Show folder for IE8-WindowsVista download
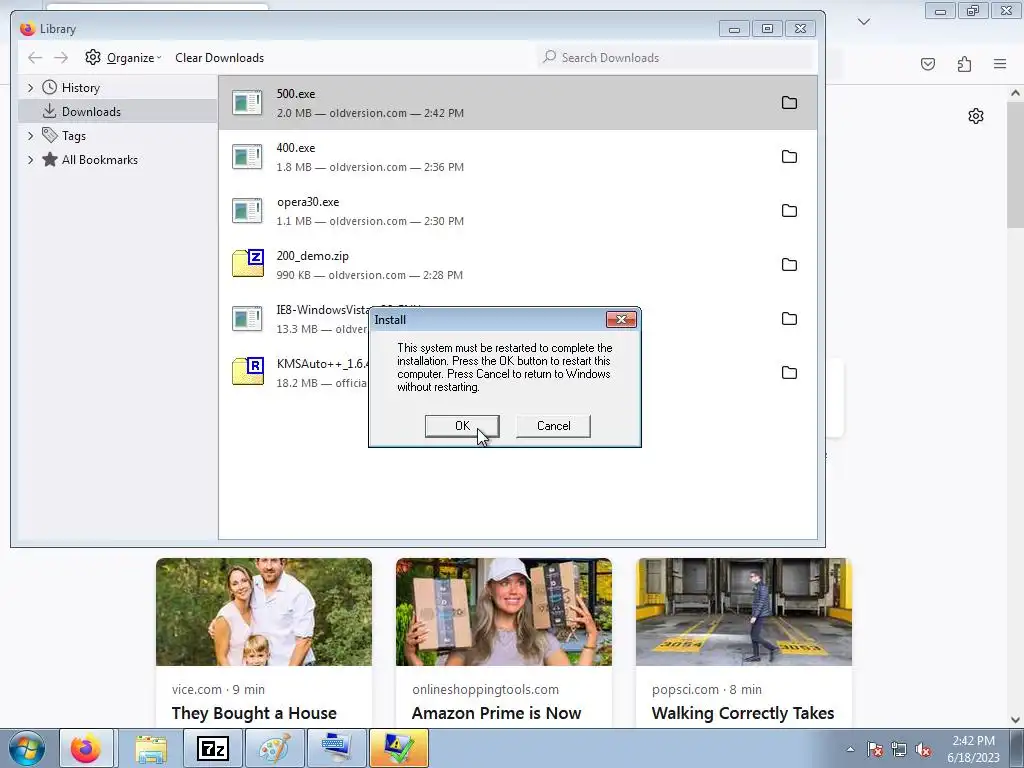Screen dimensions: 1024x768 789,319
